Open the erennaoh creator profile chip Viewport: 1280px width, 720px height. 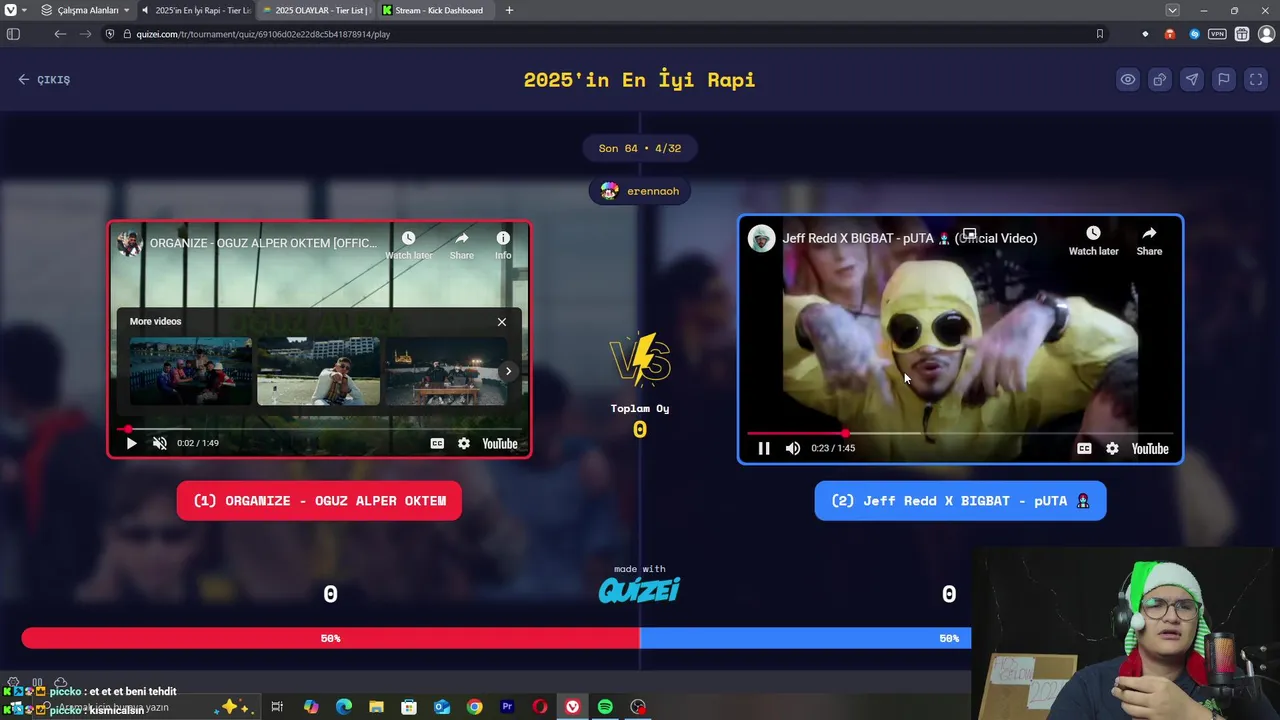pos(640,191)
